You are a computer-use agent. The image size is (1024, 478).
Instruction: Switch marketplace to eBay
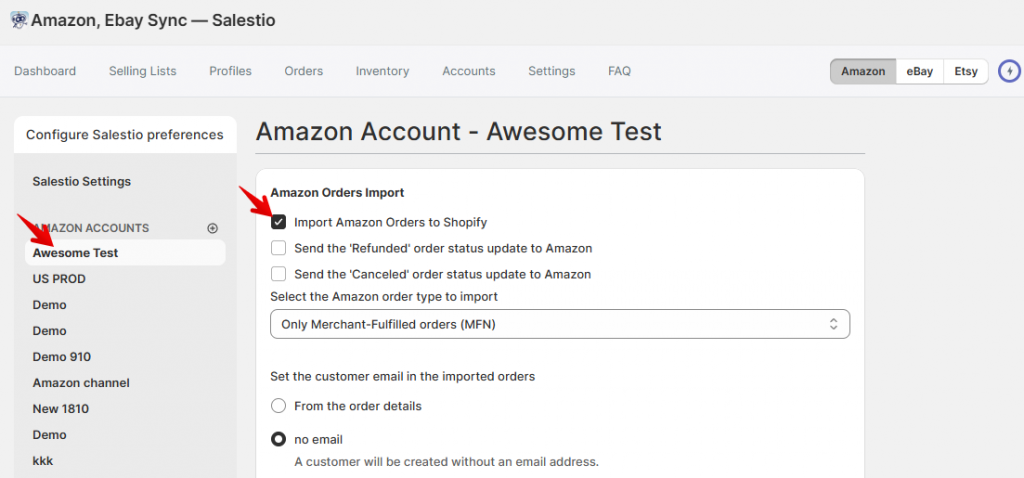(919, 71)
